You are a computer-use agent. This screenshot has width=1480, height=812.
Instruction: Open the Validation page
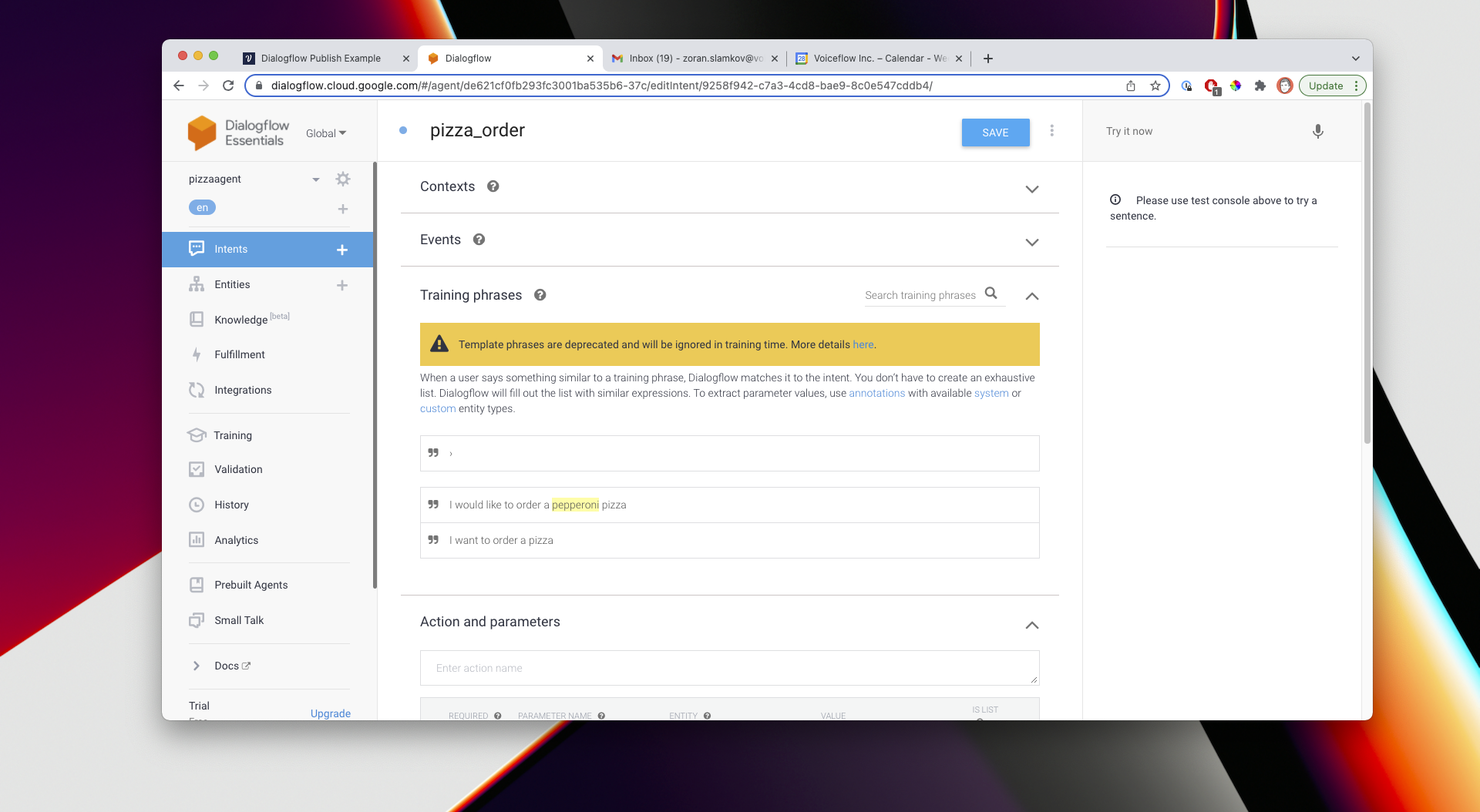point(238,469)
